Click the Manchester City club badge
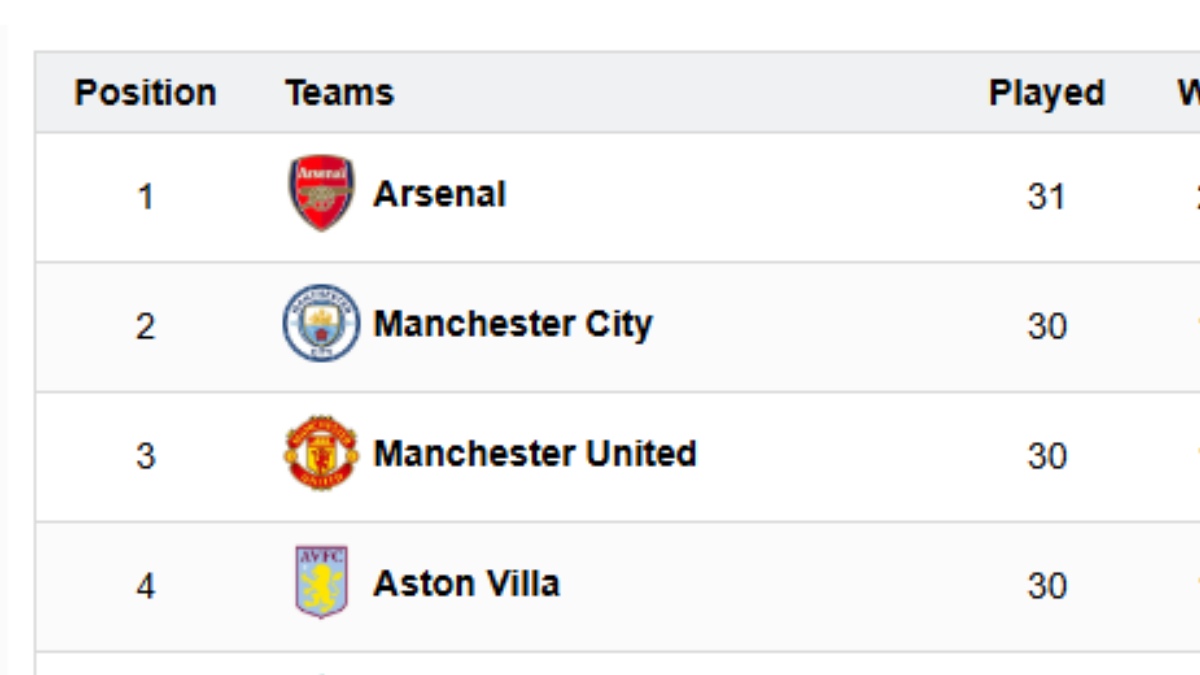This screenshot has width=1200, height=675. 321,323
